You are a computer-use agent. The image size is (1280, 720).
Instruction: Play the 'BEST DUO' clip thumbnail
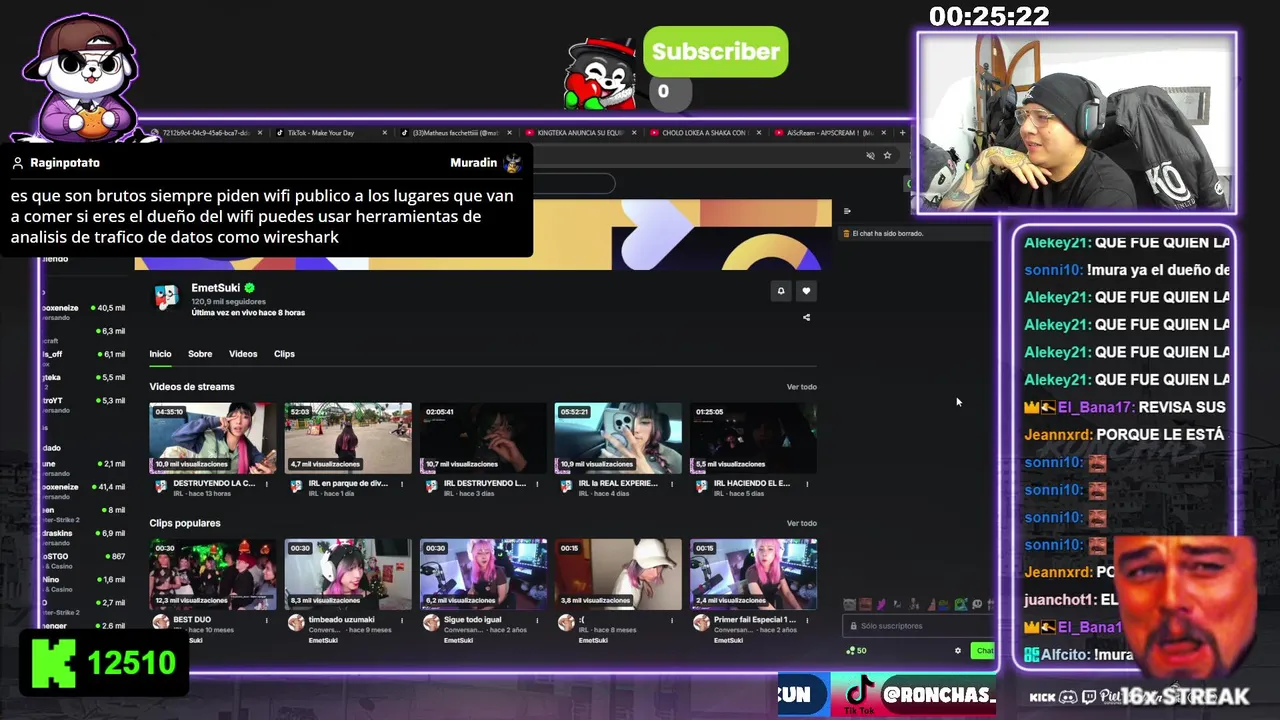coord(213,574)
